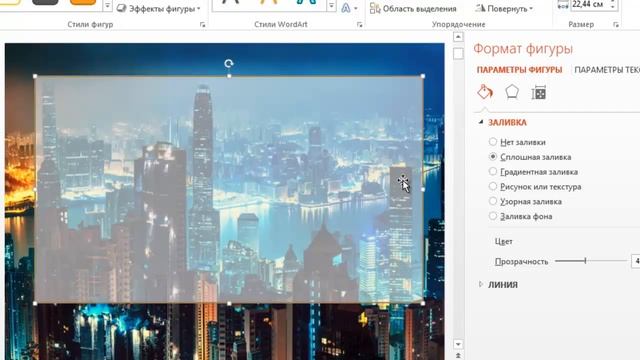
Task: Increase width with stepper up arrow
Action: tap(613, 2)
